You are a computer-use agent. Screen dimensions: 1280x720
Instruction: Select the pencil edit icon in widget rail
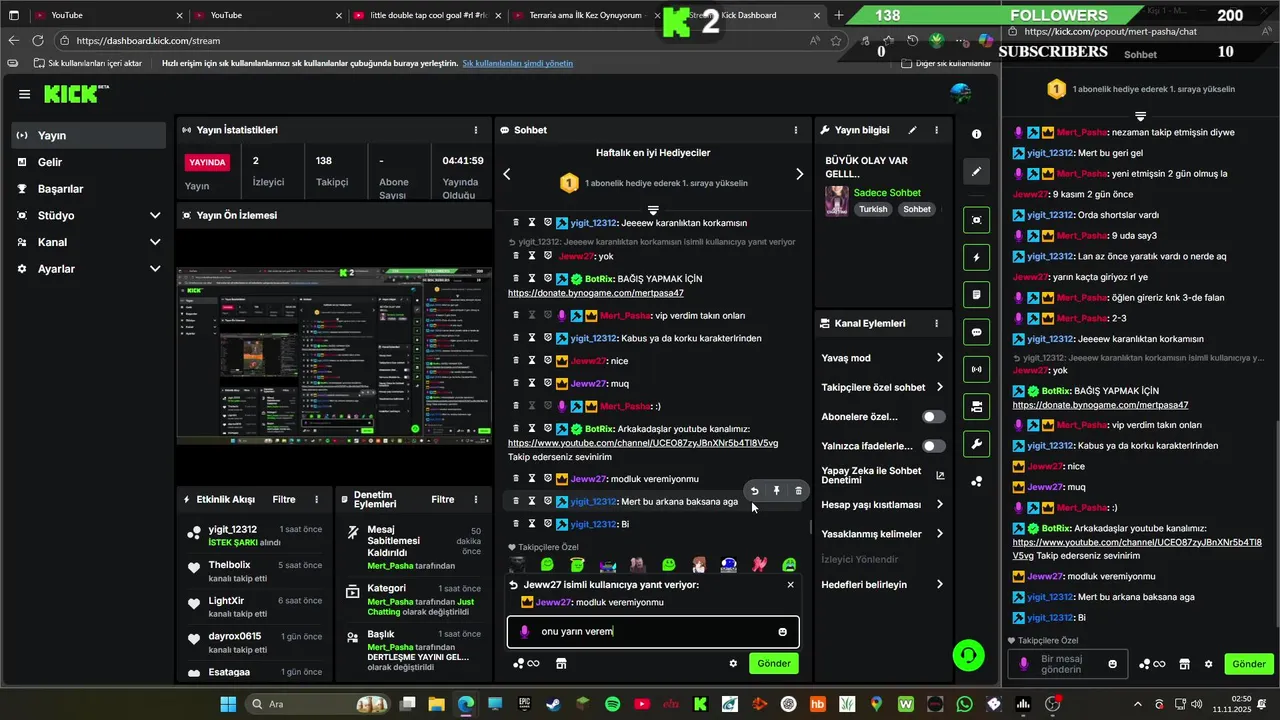pos(977,172)
